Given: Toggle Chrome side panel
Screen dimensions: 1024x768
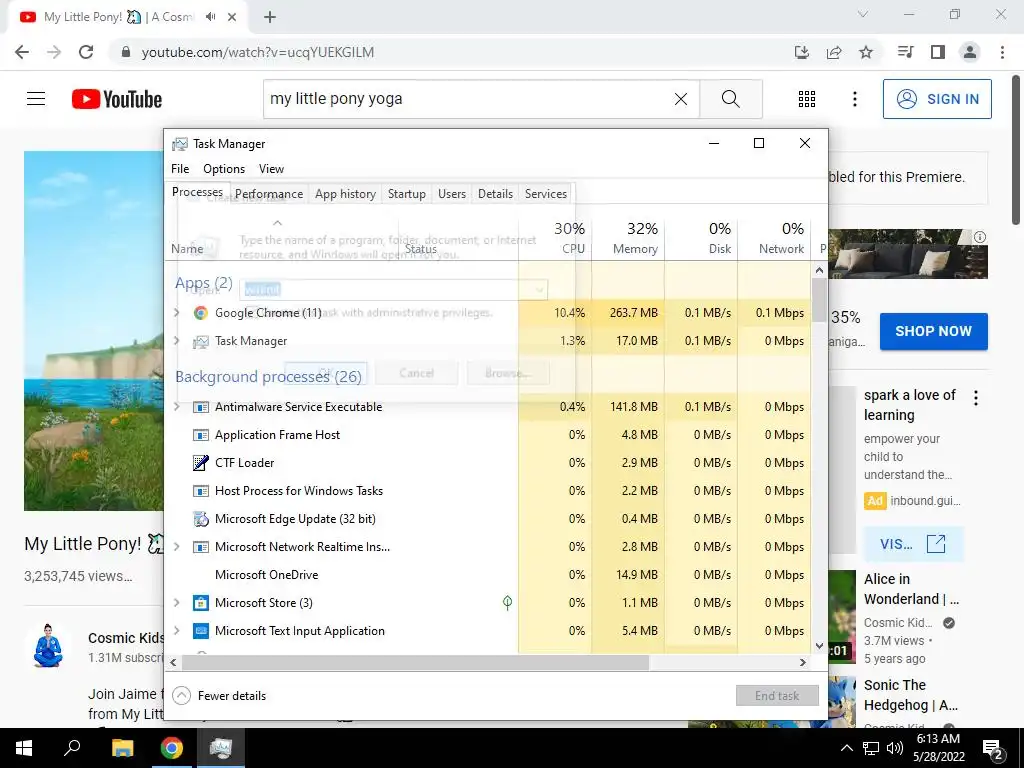Looking at the screenshot, I should pyautogui.click(x=938, y=52).
